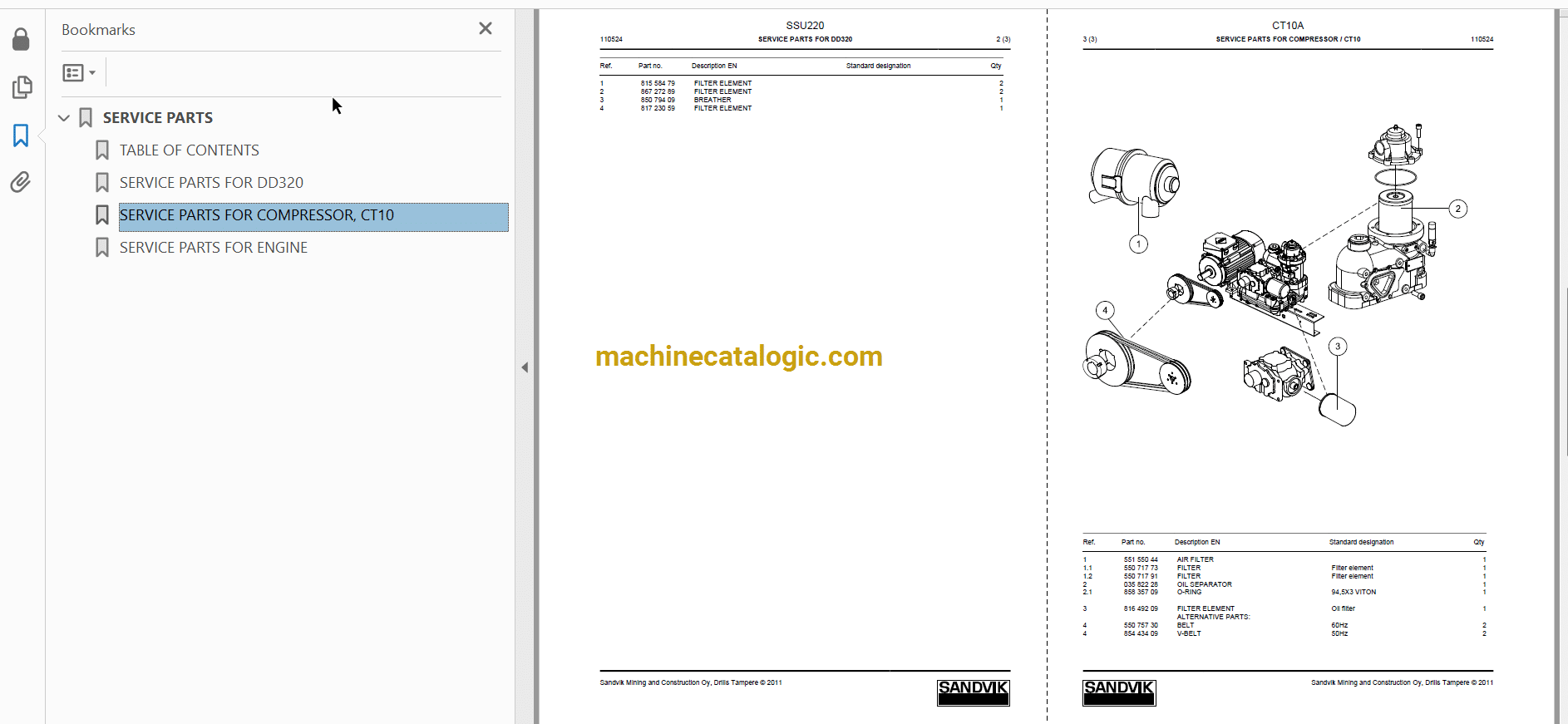1568x724 pixels.
Task: Open the attachments paperclip panel
Action: click(x=21, y=182)
